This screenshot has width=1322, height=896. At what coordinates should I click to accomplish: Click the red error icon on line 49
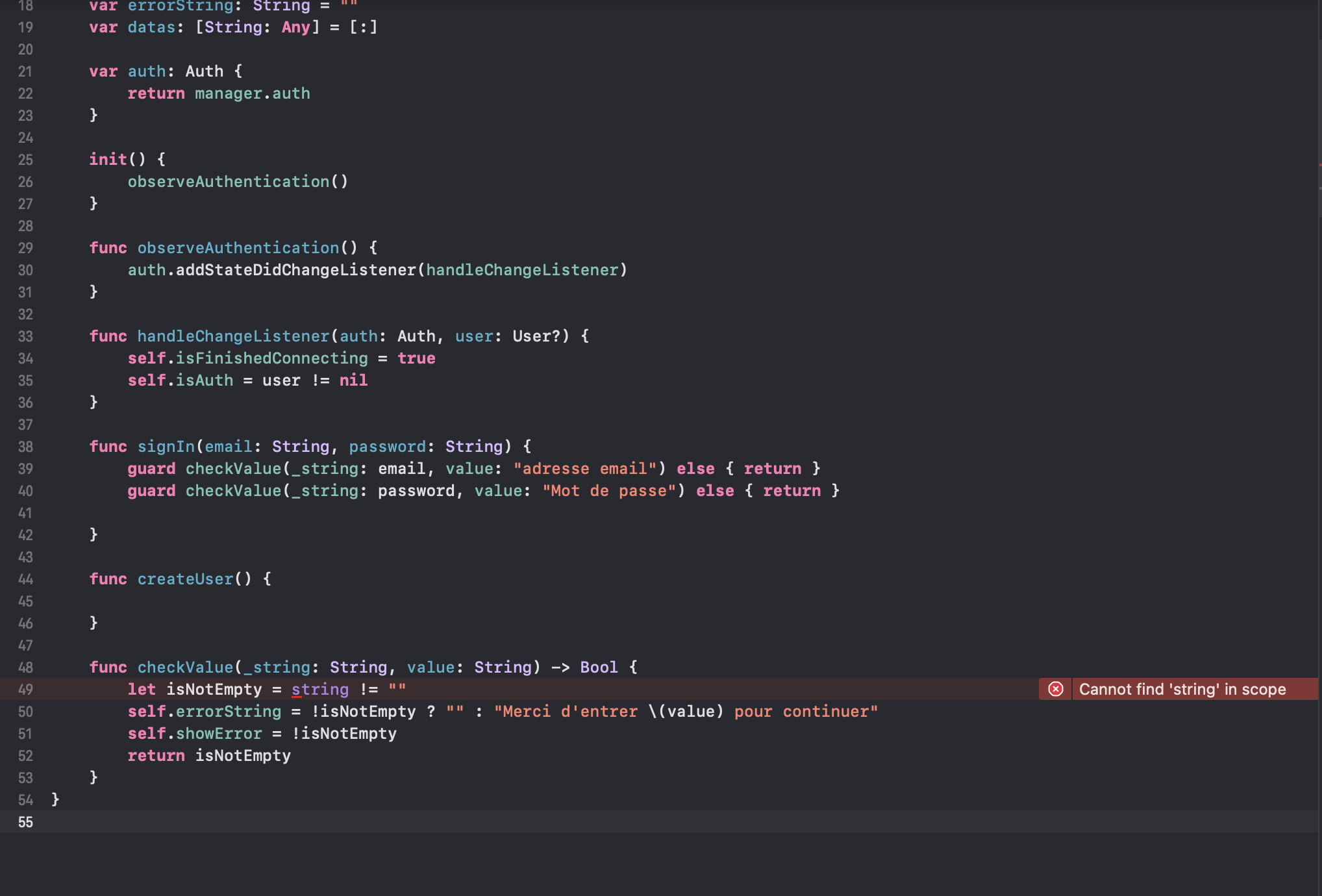[x=1056, y=689]
